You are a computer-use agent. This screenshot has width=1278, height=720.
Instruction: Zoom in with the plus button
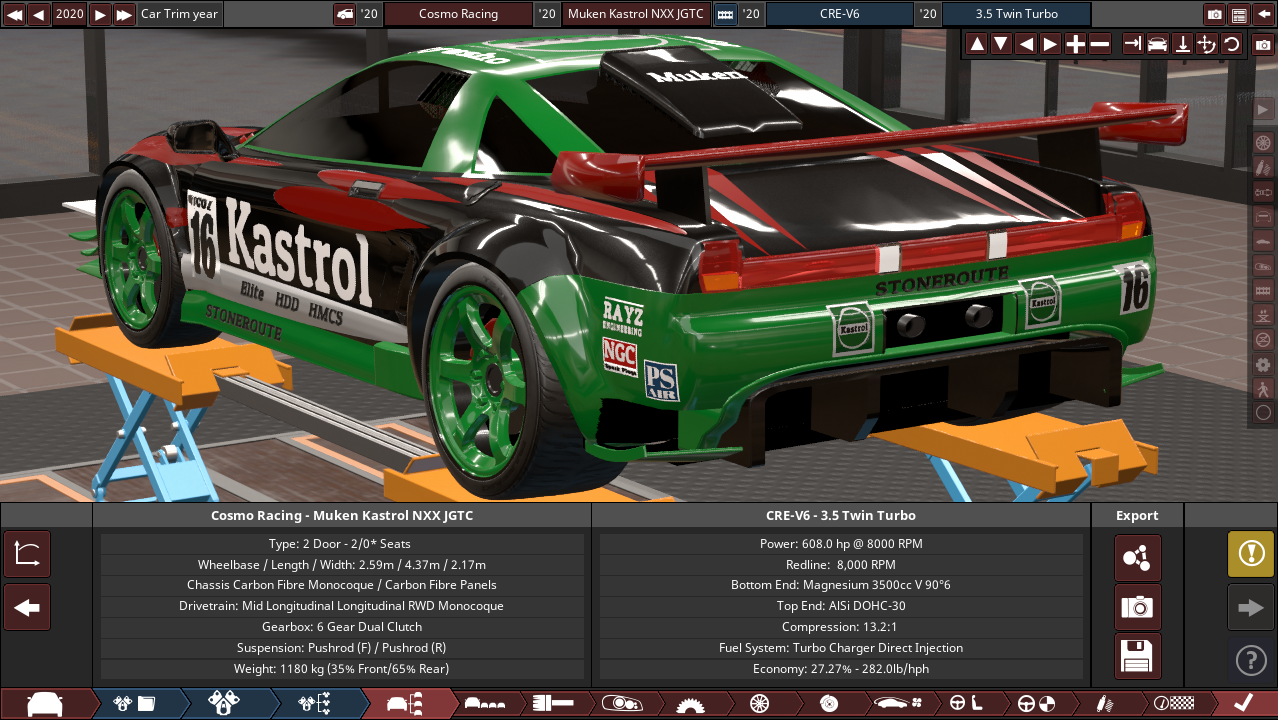point(1075,44)
